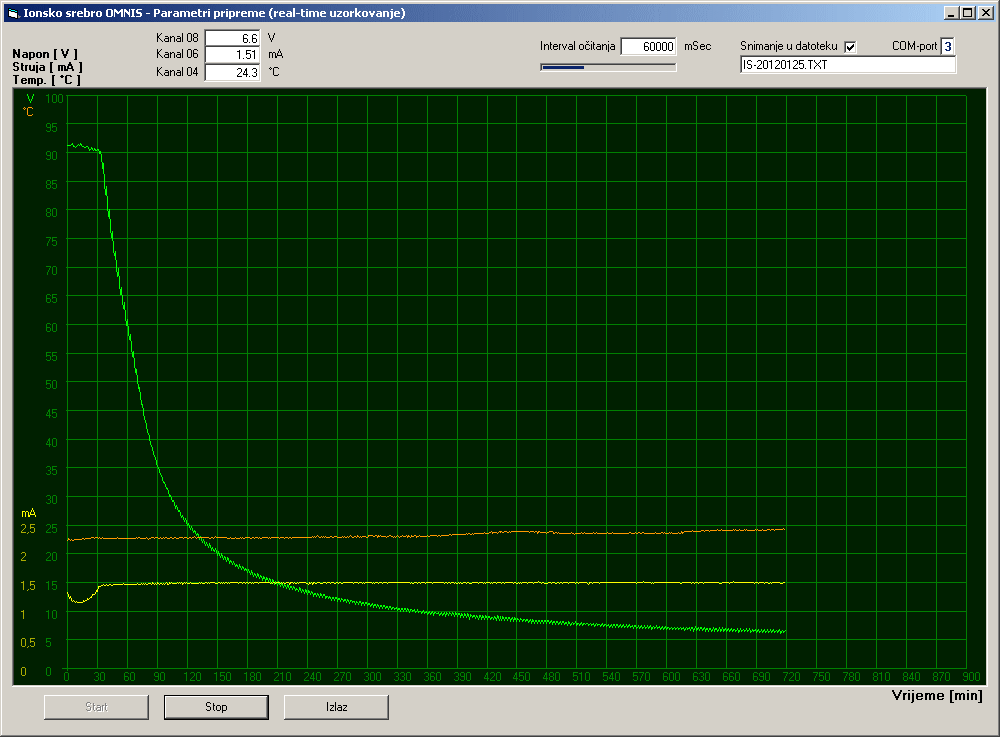Click the '100' label on the voltage axis
Screen dimensions: 1000x737
[x=54, y=99]
